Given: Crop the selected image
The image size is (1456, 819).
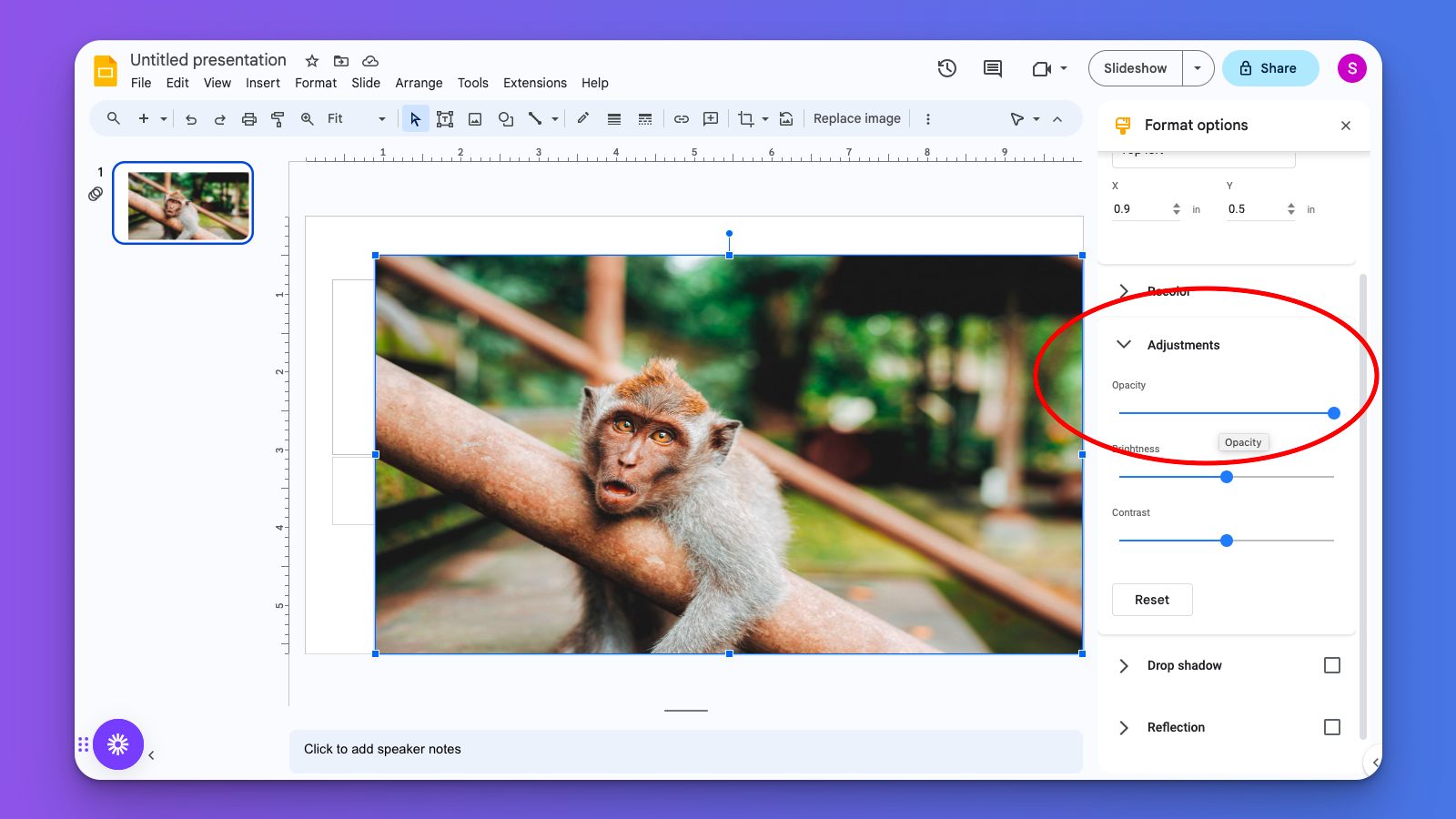Looking at the screenshot, I should tap(746, 118).
